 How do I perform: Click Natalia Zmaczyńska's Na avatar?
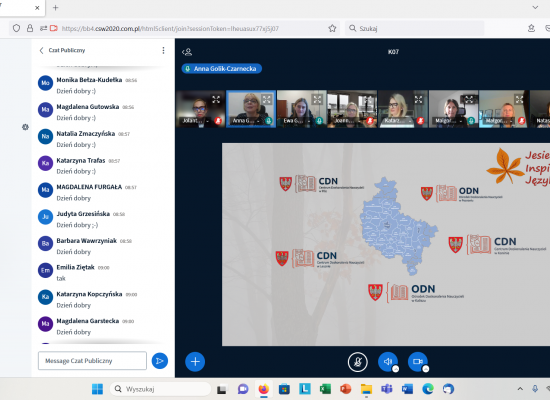(x=45, y=136)
